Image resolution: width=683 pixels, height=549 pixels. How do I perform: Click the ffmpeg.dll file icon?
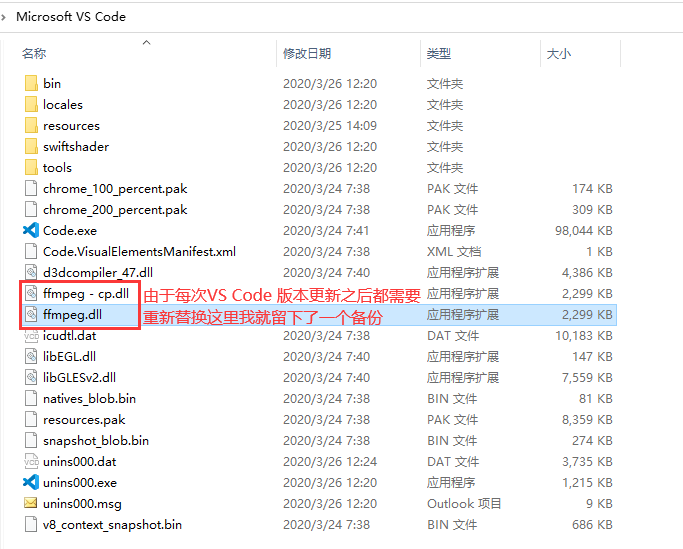[x=31, y=315]
